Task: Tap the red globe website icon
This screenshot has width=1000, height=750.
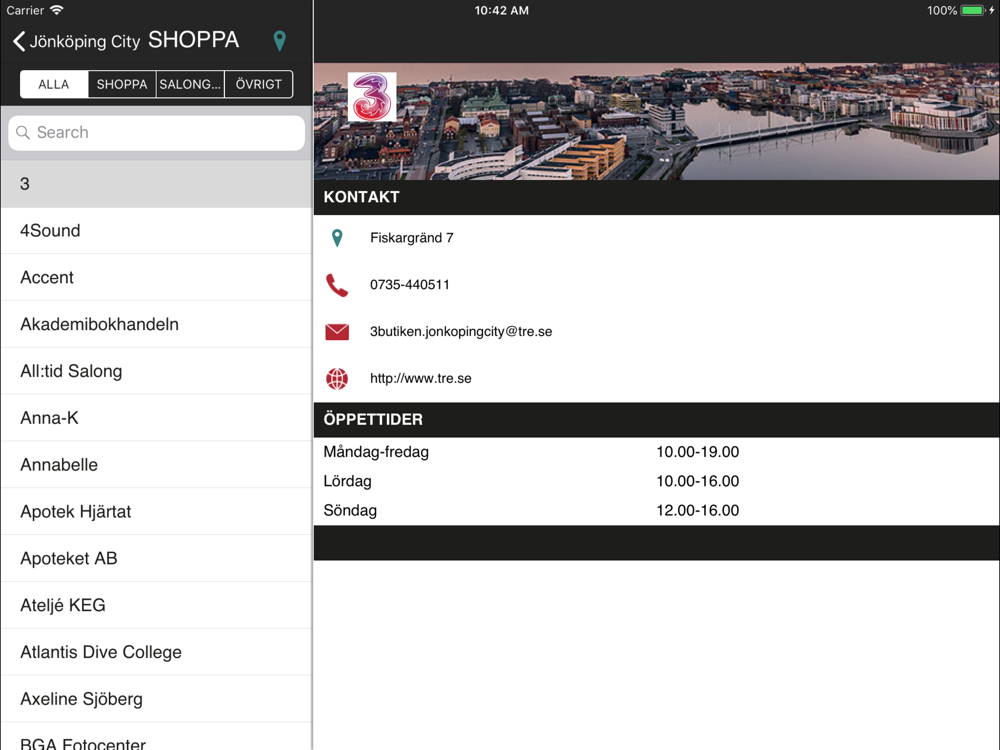Action: pos(337,379)
